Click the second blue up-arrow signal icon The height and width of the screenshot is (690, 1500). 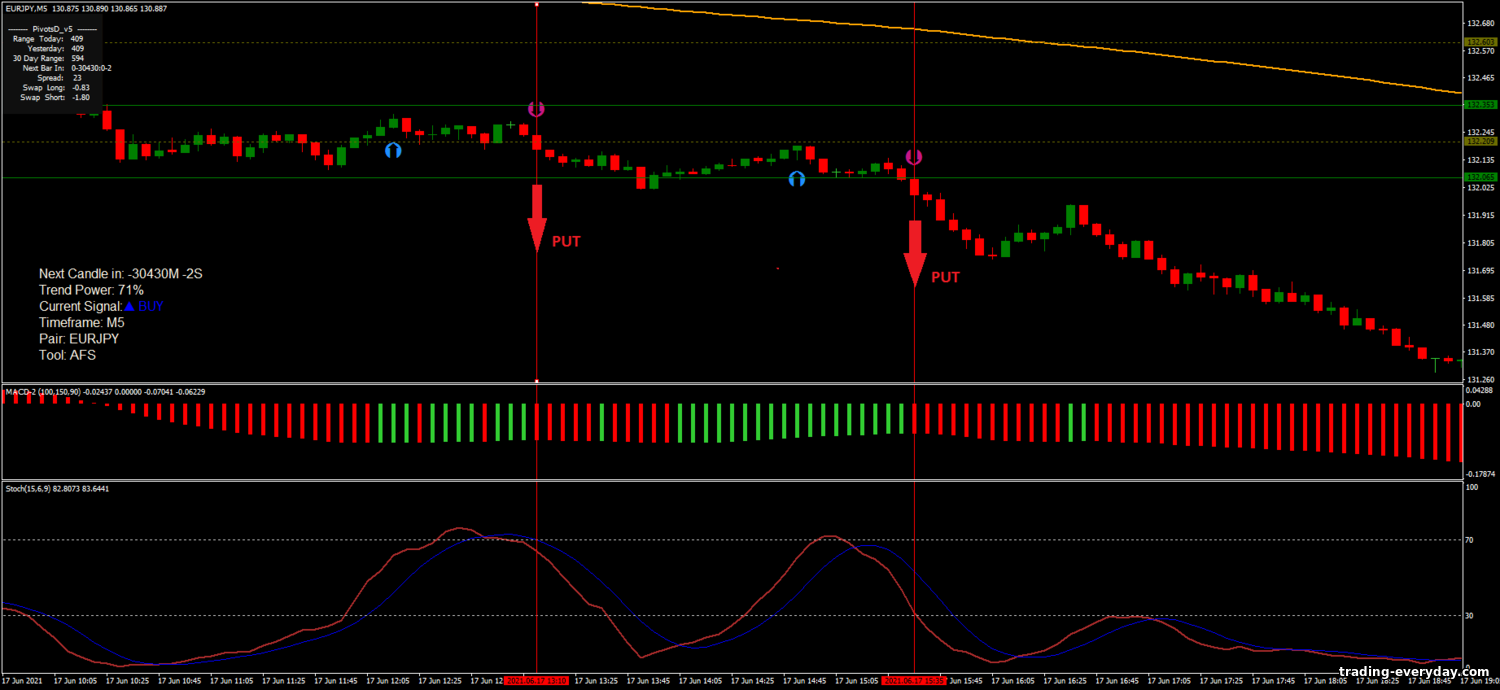coord(796,179)
